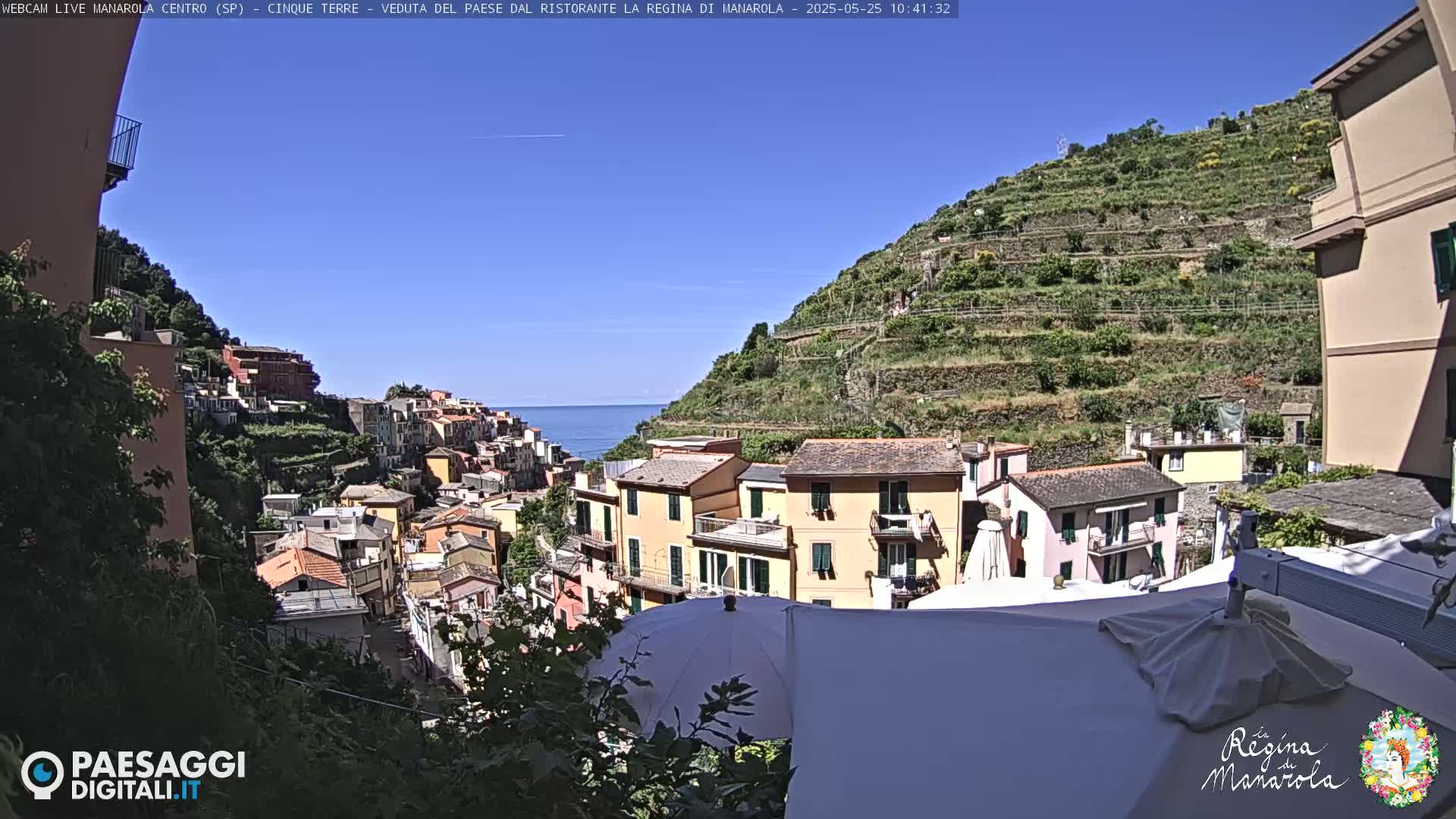Click the webcam title and timestamp text
The image size is (1456, 819).
pyautogui.click(x=476, y=8)
